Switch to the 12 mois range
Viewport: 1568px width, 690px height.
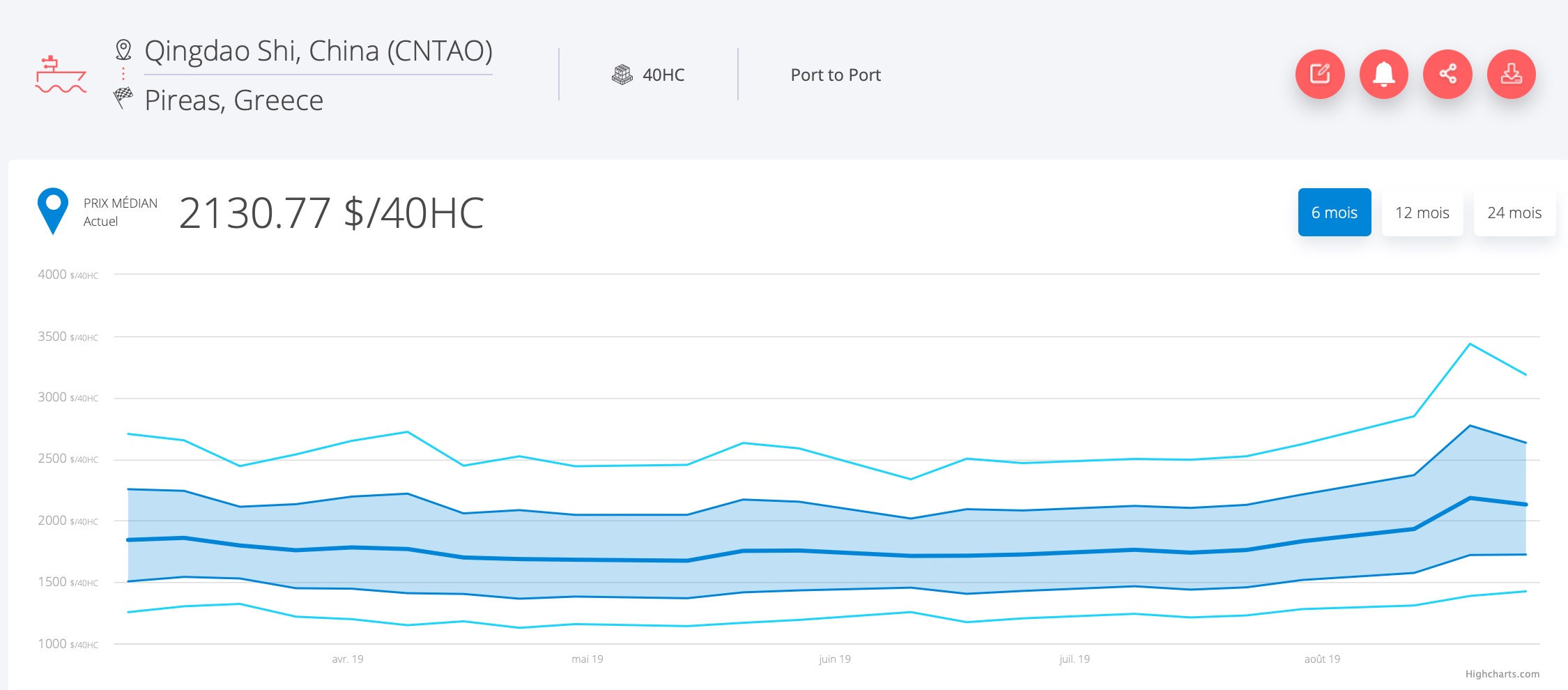[1422, 213]
